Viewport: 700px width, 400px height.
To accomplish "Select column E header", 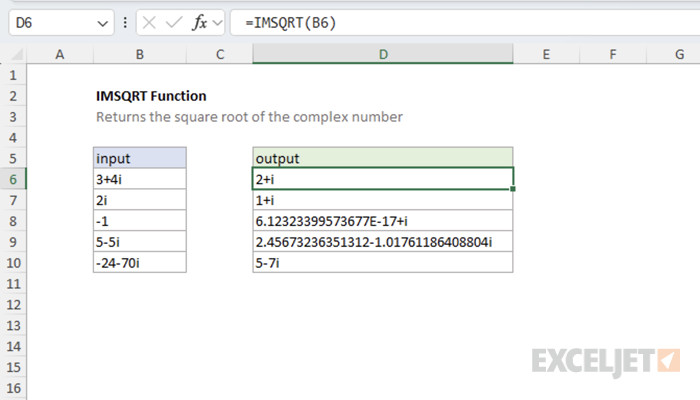I will [x=546, y=54].
